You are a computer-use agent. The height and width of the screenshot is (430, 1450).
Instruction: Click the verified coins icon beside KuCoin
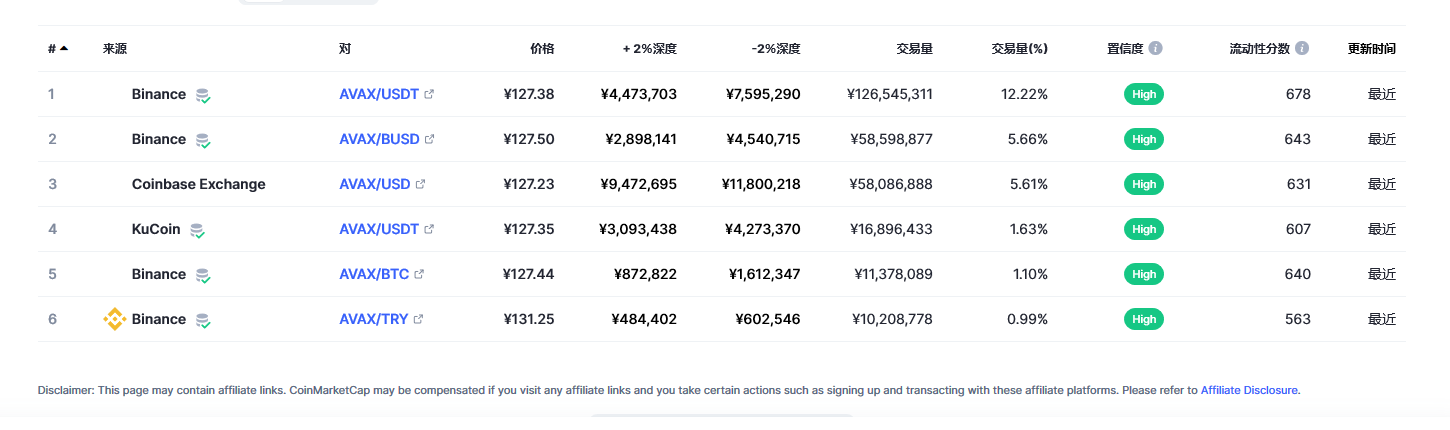pos(198,230)
